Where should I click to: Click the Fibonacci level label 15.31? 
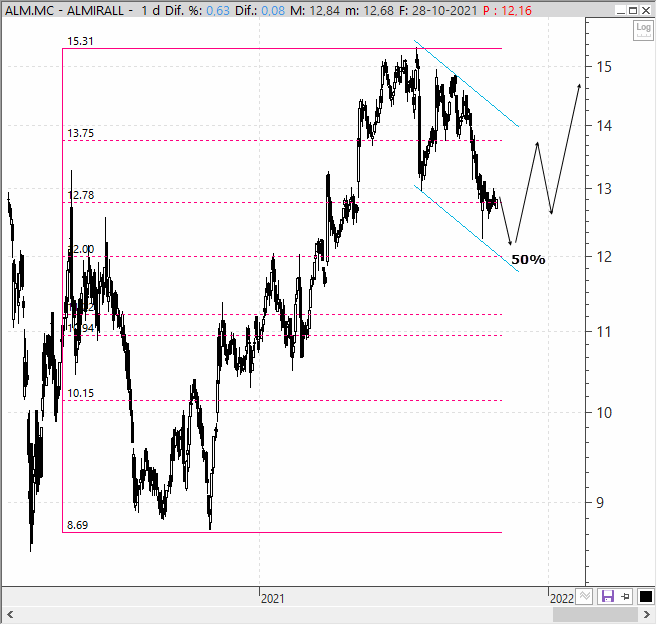80,41
